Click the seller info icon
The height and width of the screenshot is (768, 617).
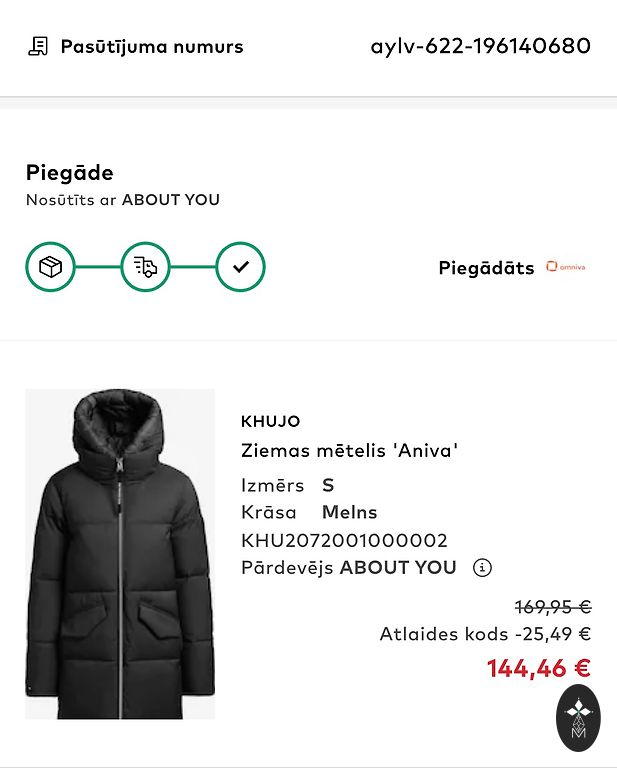coord(482,568)
